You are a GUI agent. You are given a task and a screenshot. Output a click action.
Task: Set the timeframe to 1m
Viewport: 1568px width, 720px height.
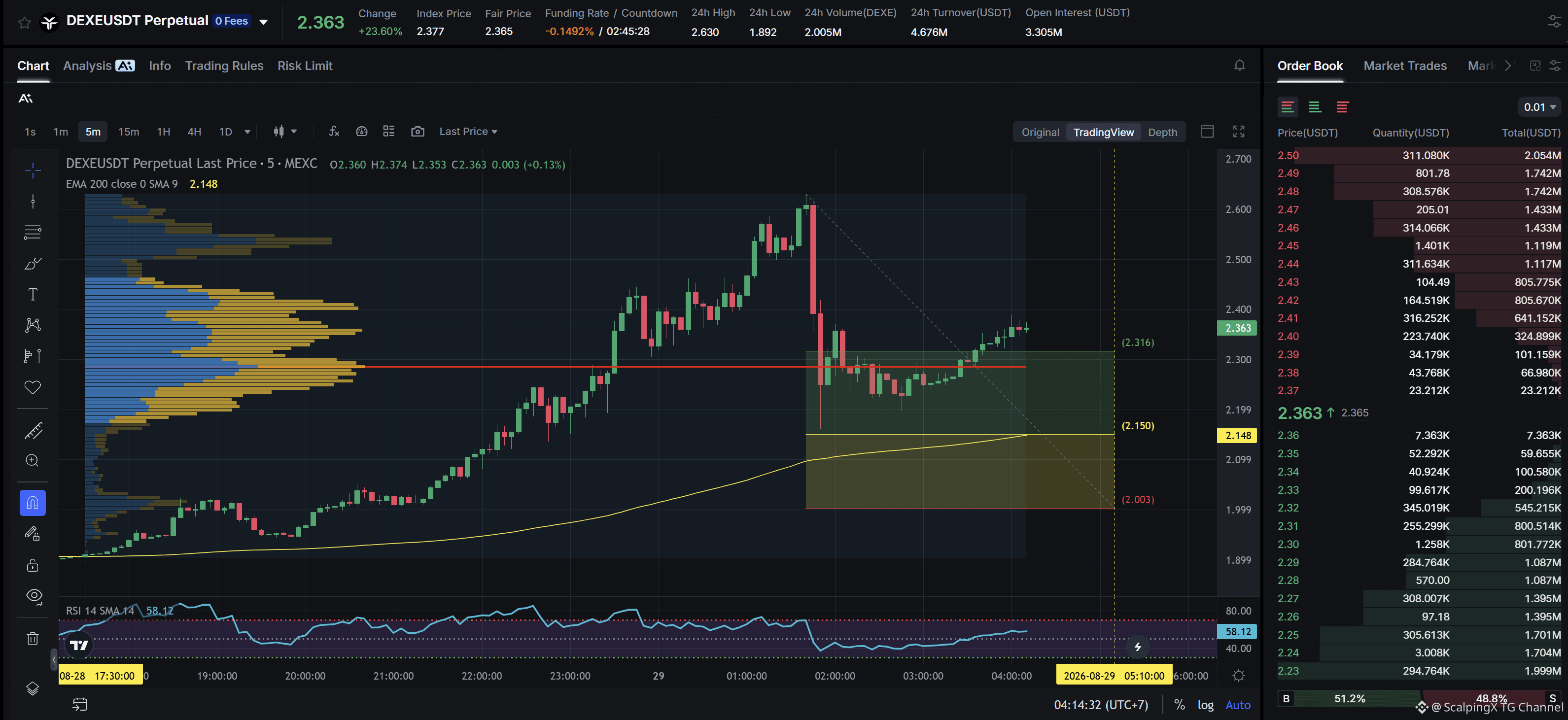61,132
